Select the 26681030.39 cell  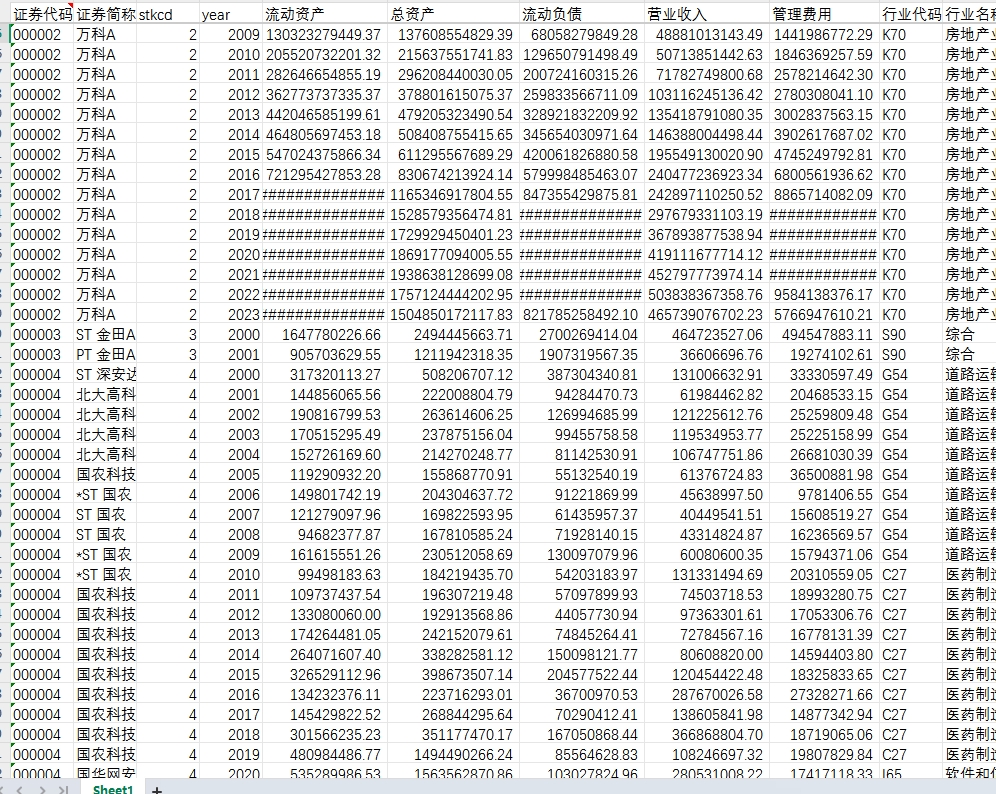(x=824, y=455)
